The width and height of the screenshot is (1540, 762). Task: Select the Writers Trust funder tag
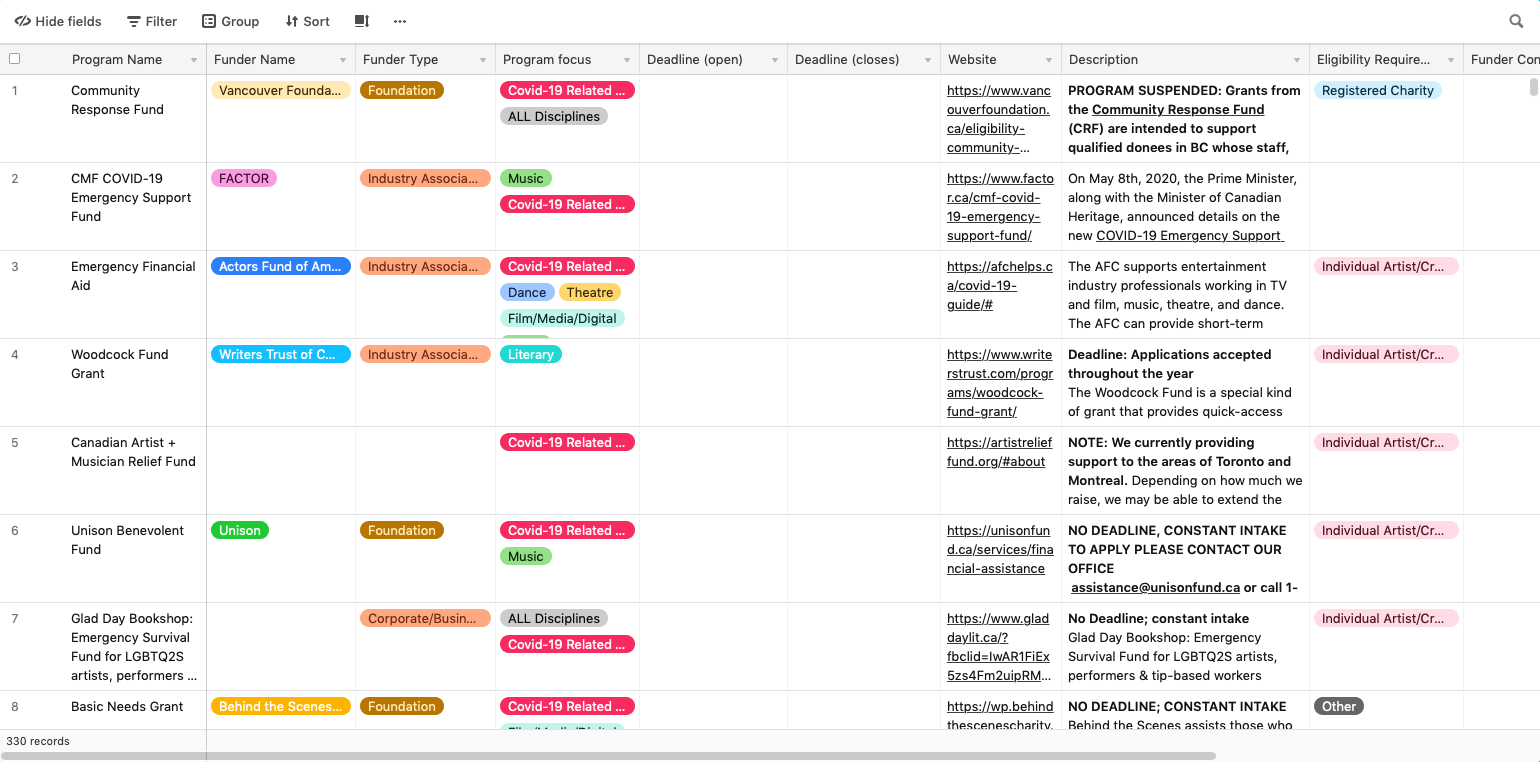coord(281,354)
